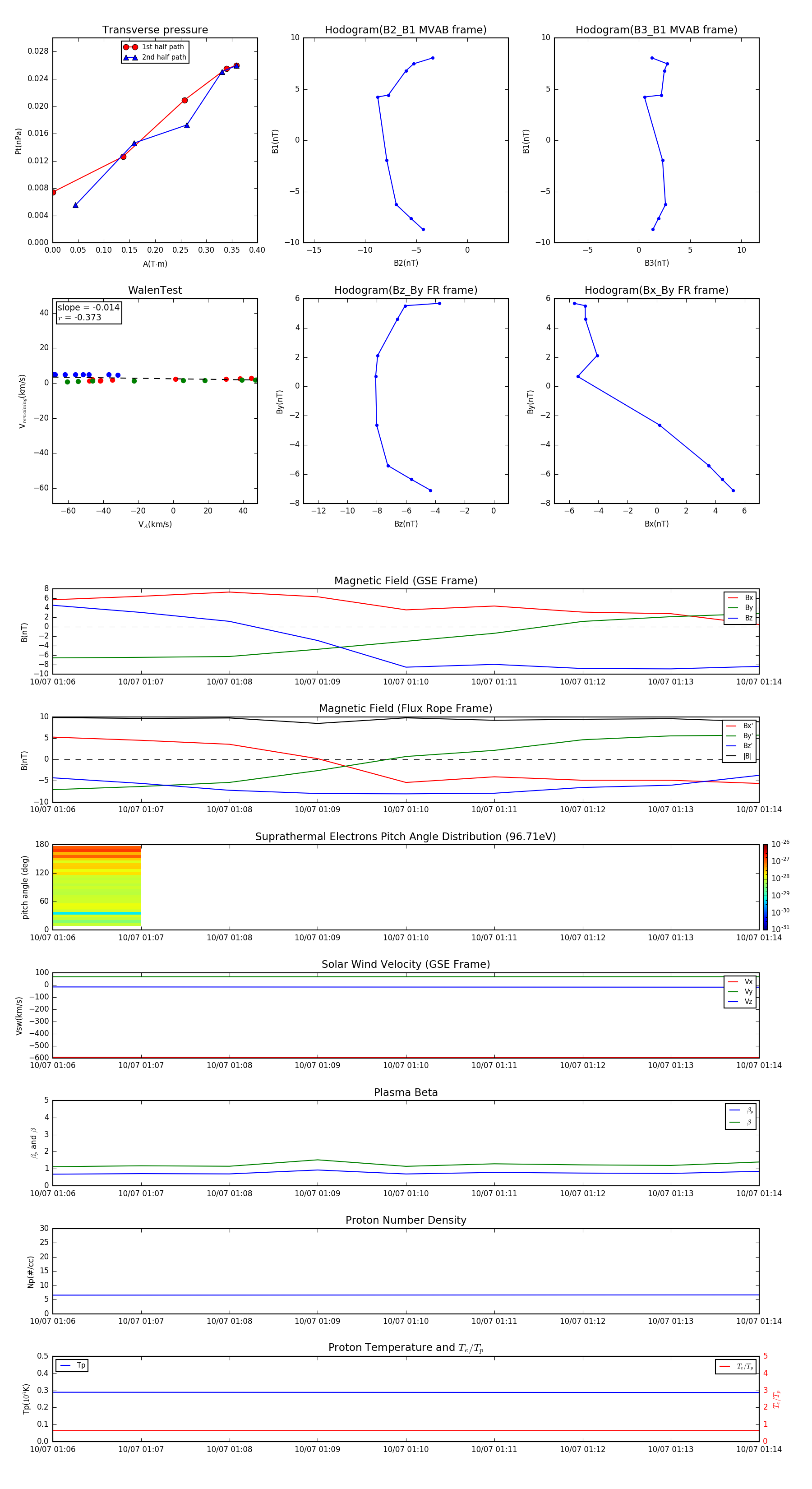
Task: Click the 'V_A(km/s)' x-axis label
Action: point(155,524)
